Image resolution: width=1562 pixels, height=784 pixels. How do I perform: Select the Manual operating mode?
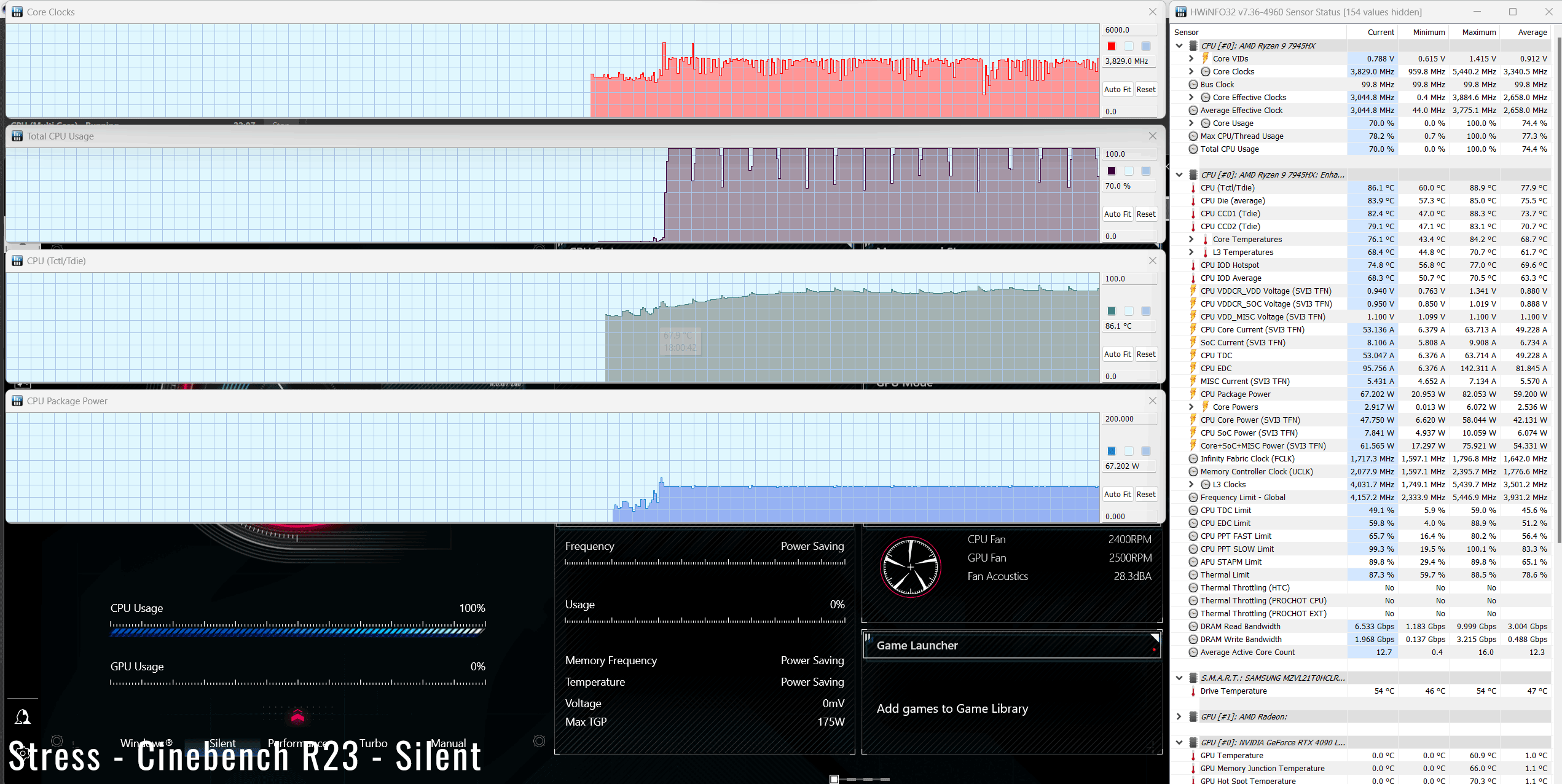click(449, 743)
